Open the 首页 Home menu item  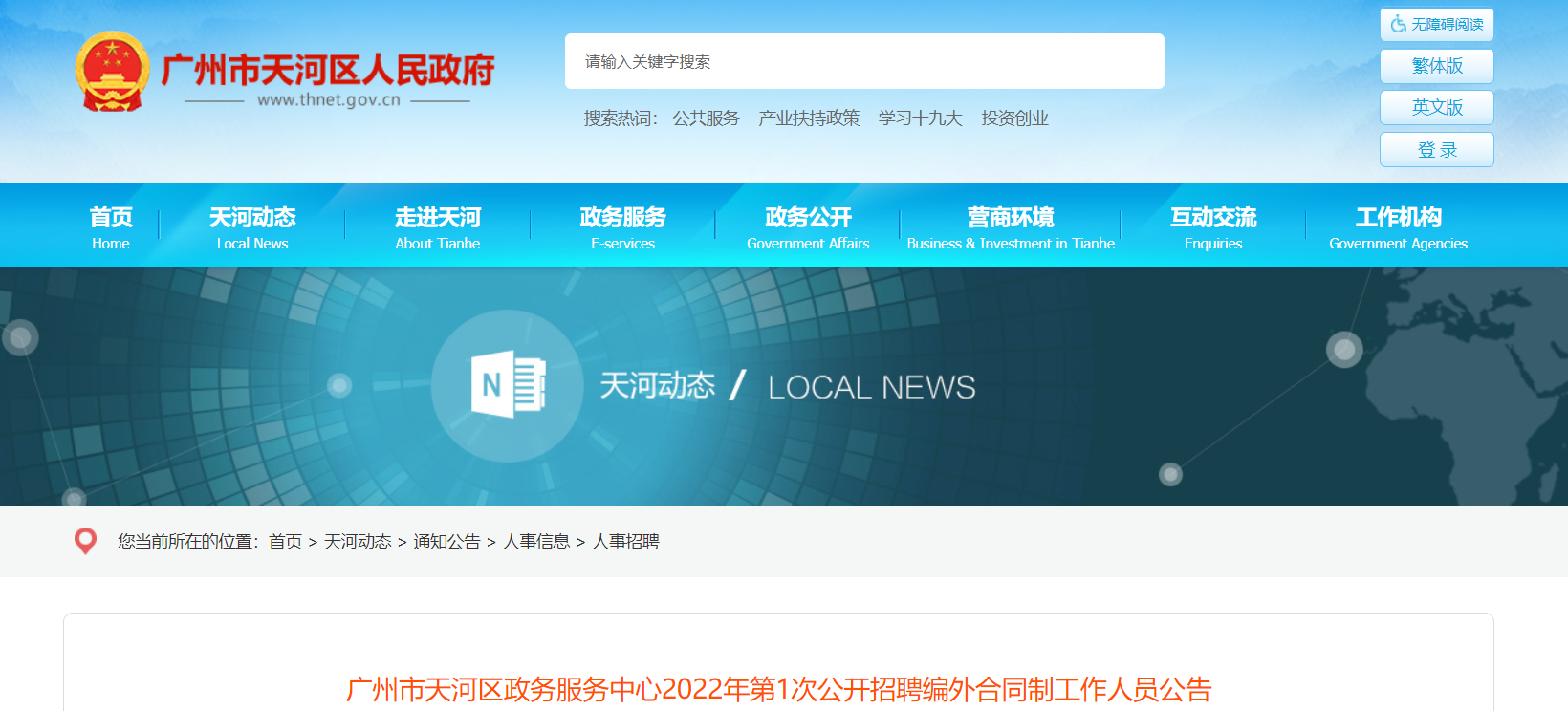pos(111,226)
